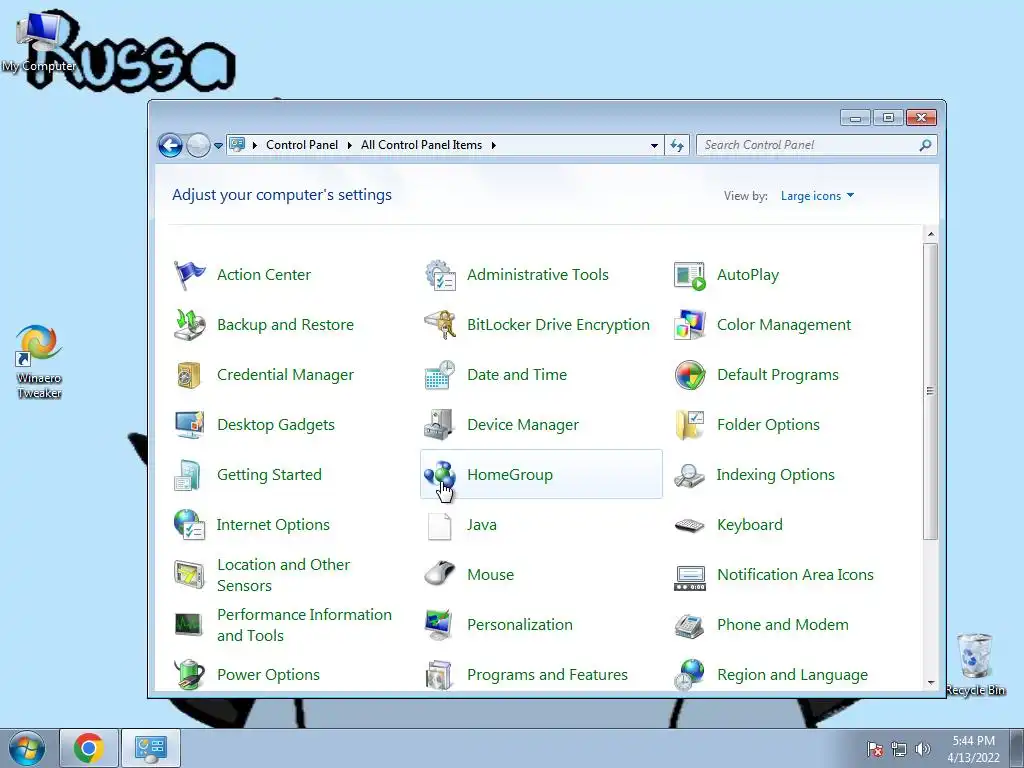Viewport: 1024px width, 768px height.
Task: Click the Control Panel breadcrumb segment
Action: tap(302, 145)
